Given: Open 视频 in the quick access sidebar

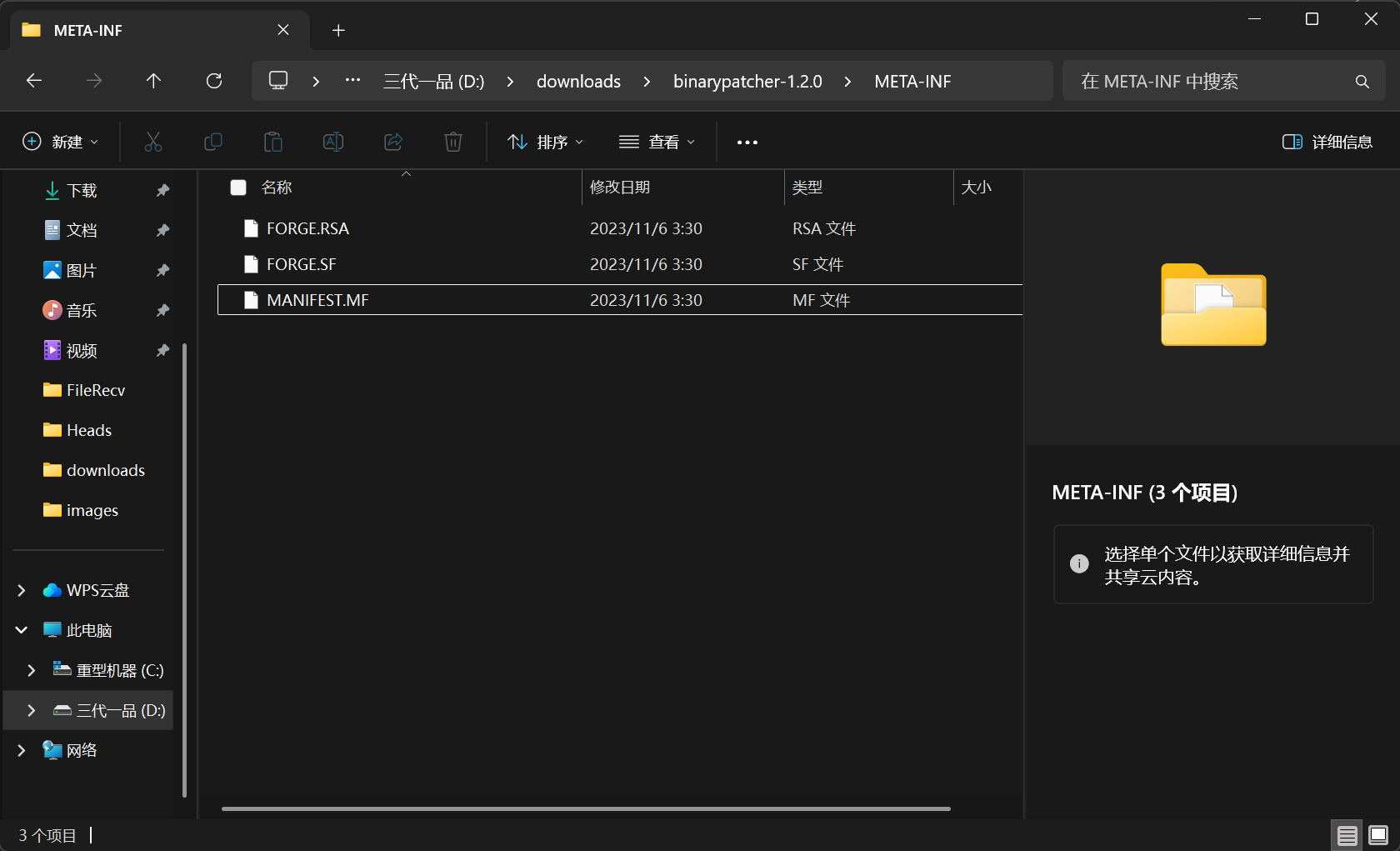Looking at the screenshot, I should 82,351.
